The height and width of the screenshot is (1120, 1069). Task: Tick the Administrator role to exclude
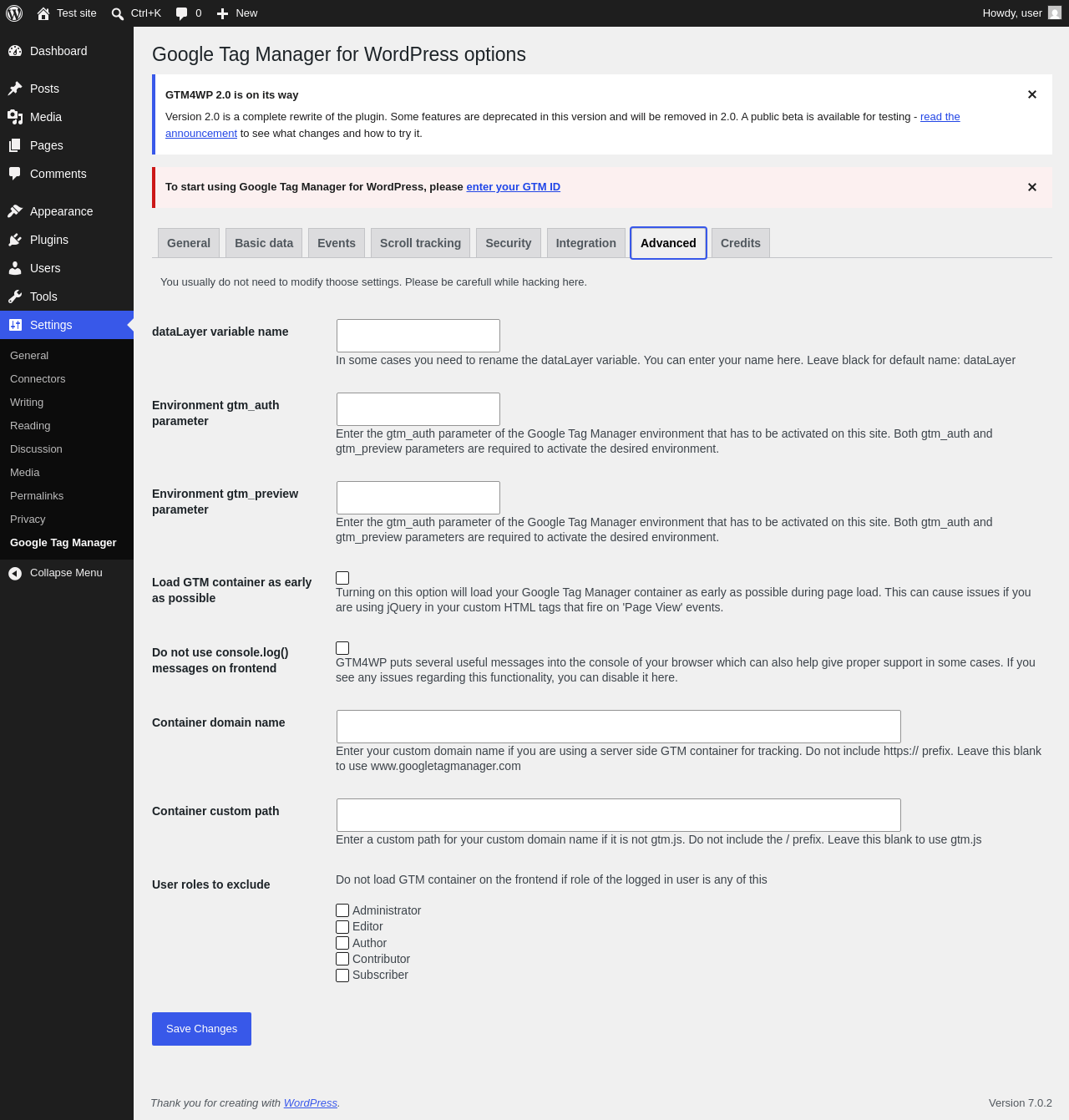point(342,910)
